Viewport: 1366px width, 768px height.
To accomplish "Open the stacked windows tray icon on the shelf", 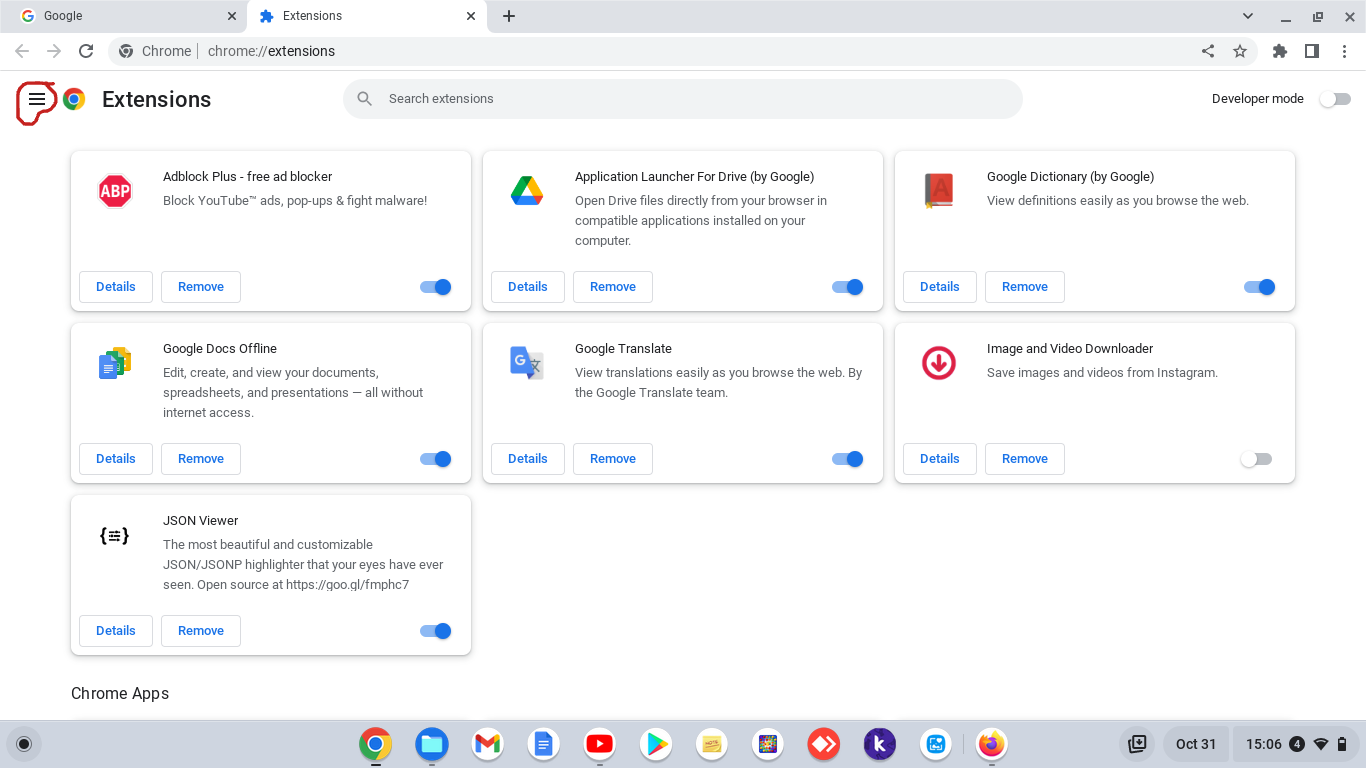I will 1137,744.
